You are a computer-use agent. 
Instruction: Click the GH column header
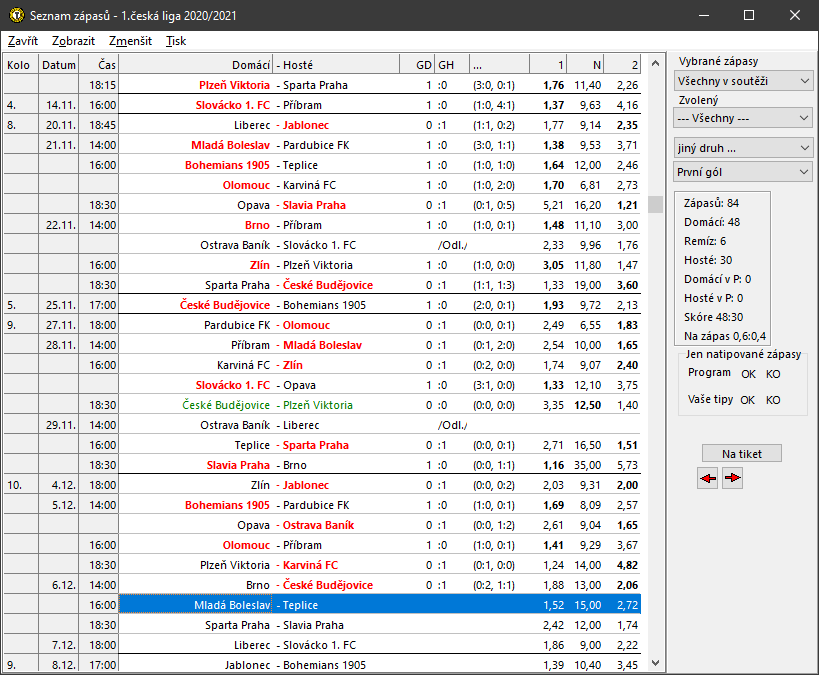click(x=451, y=65)
